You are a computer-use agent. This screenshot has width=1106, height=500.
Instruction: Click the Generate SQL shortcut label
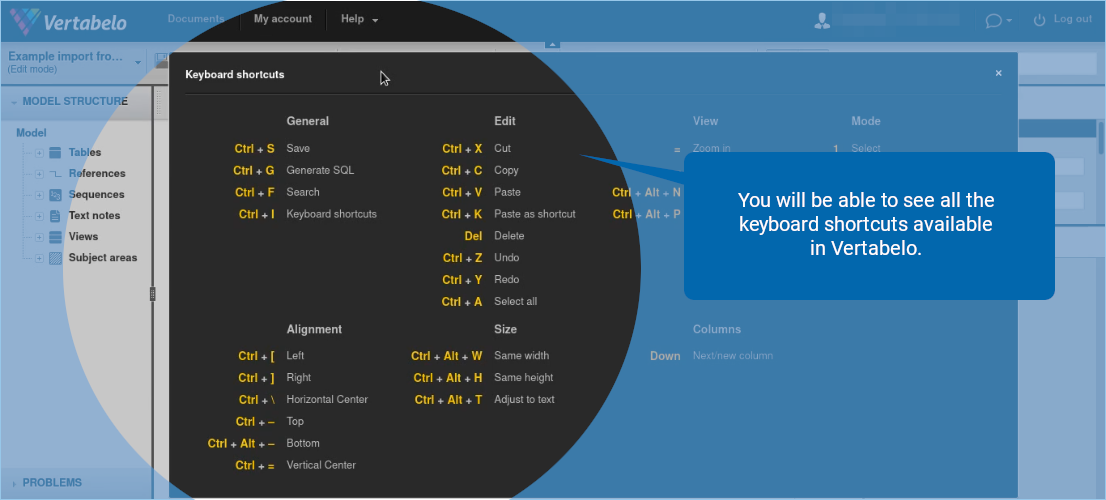(320, 171)
